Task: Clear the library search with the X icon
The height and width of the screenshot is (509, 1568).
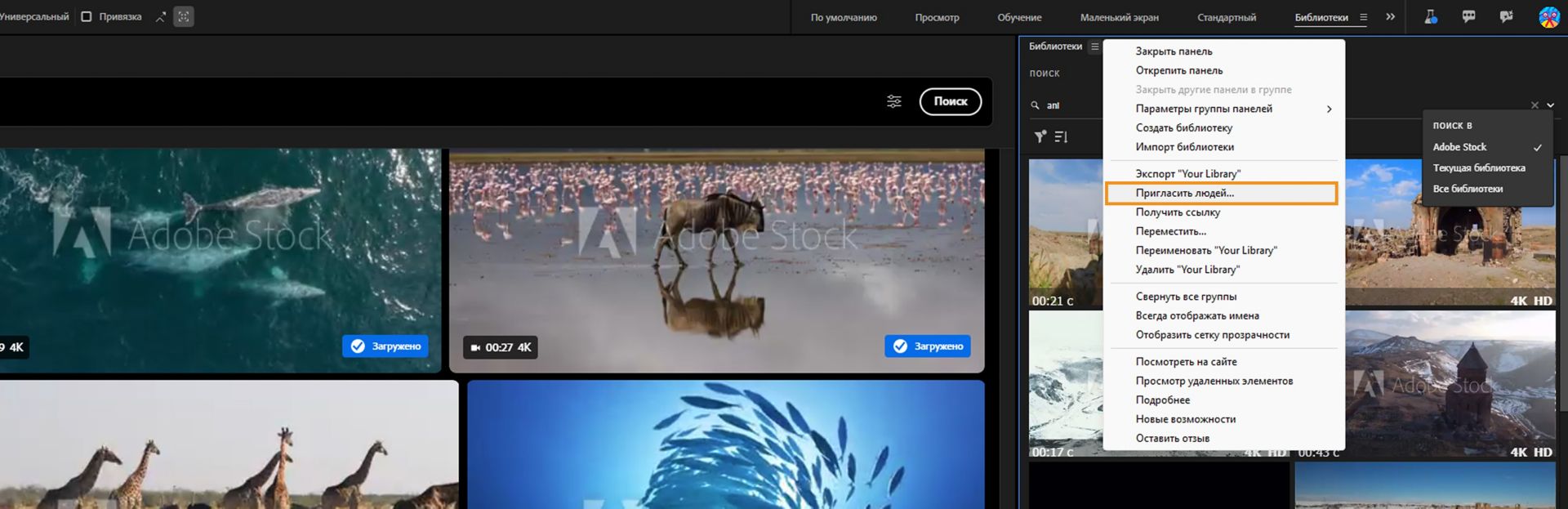Action: point(1535,105)
